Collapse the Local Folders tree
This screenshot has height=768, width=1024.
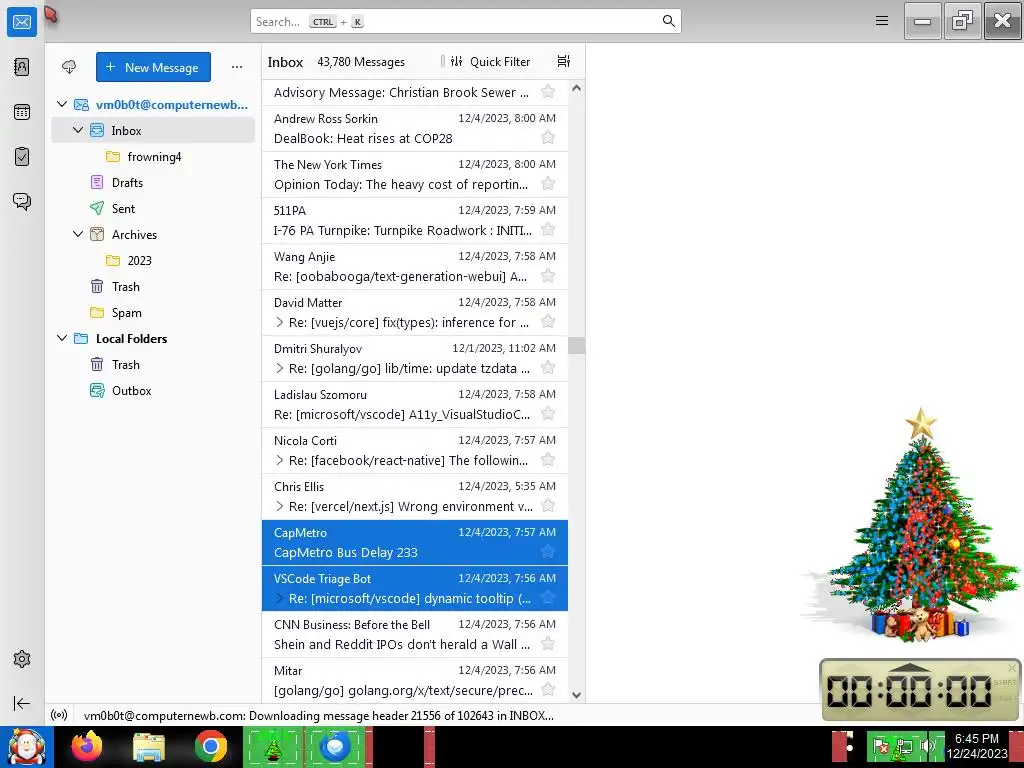[x=62, y=338]
